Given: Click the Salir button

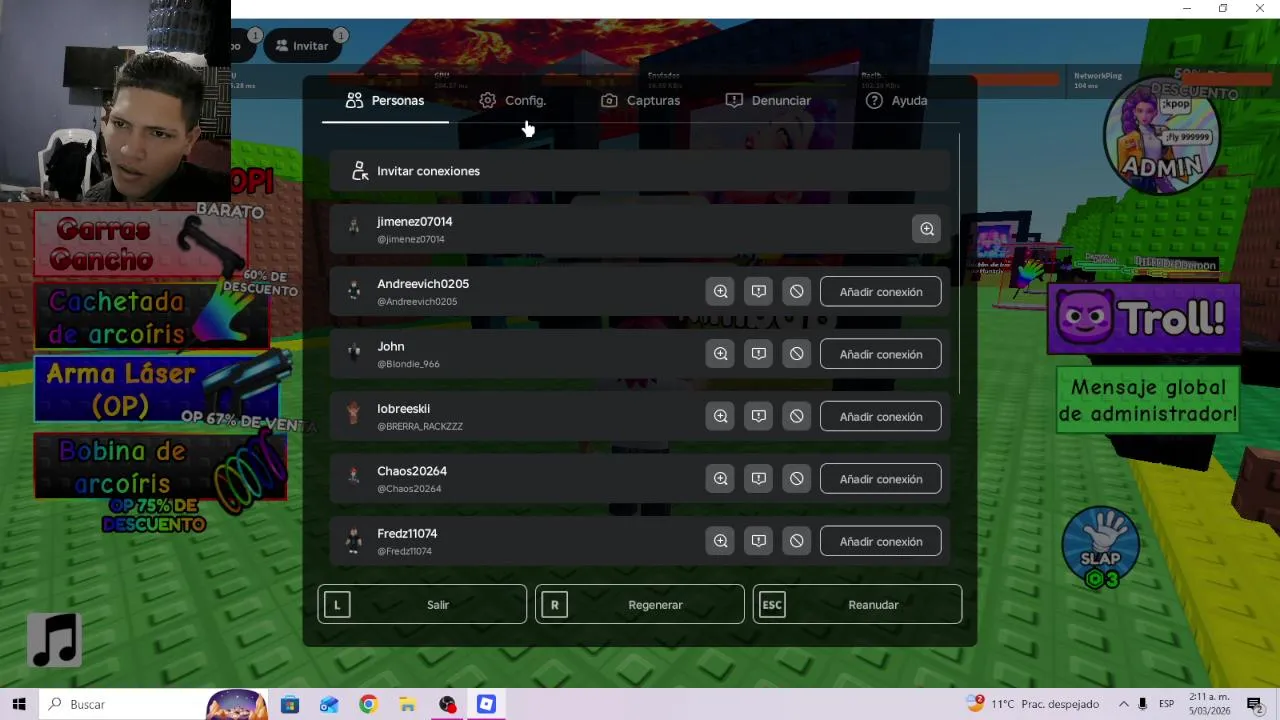Looking at the screenshot, I should click(x=422, y=604).
